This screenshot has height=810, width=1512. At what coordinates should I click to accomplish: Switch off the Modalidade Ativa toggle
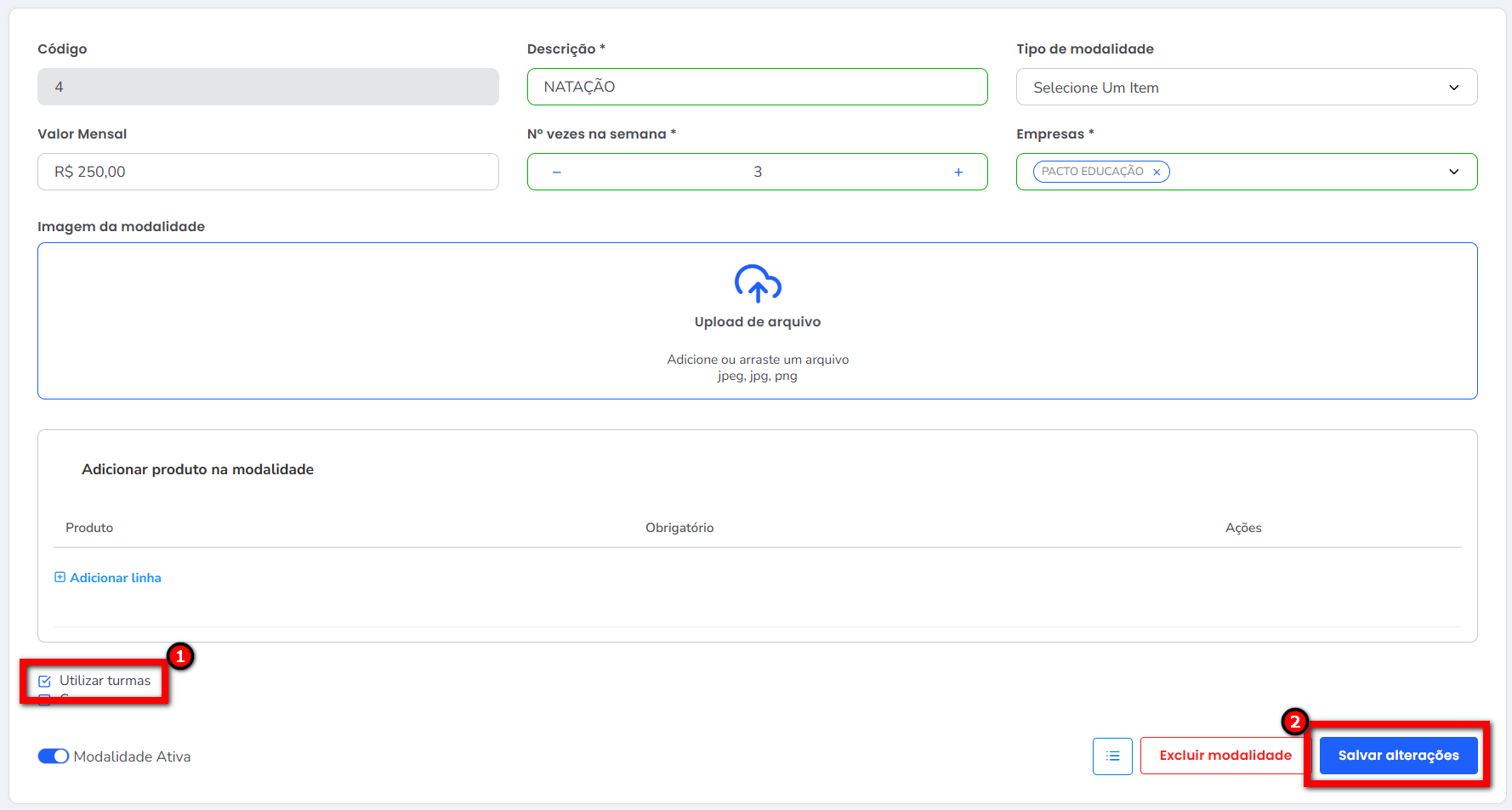click(53, 756)
